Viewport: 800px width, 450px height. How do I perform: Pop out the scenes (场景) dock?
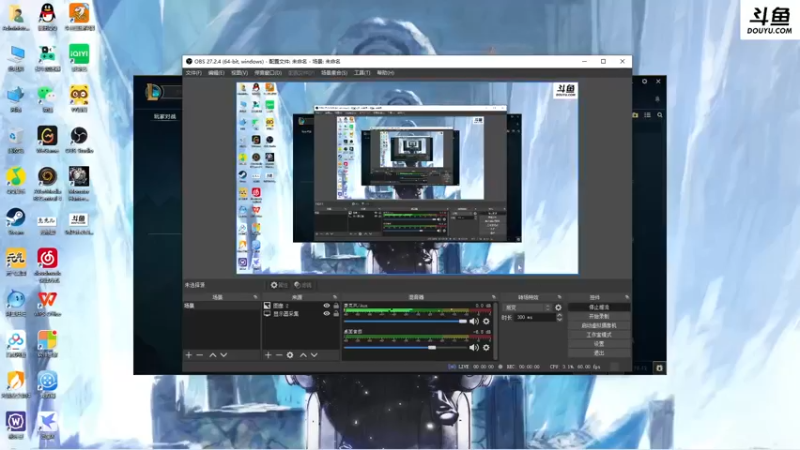pos(255,297)
